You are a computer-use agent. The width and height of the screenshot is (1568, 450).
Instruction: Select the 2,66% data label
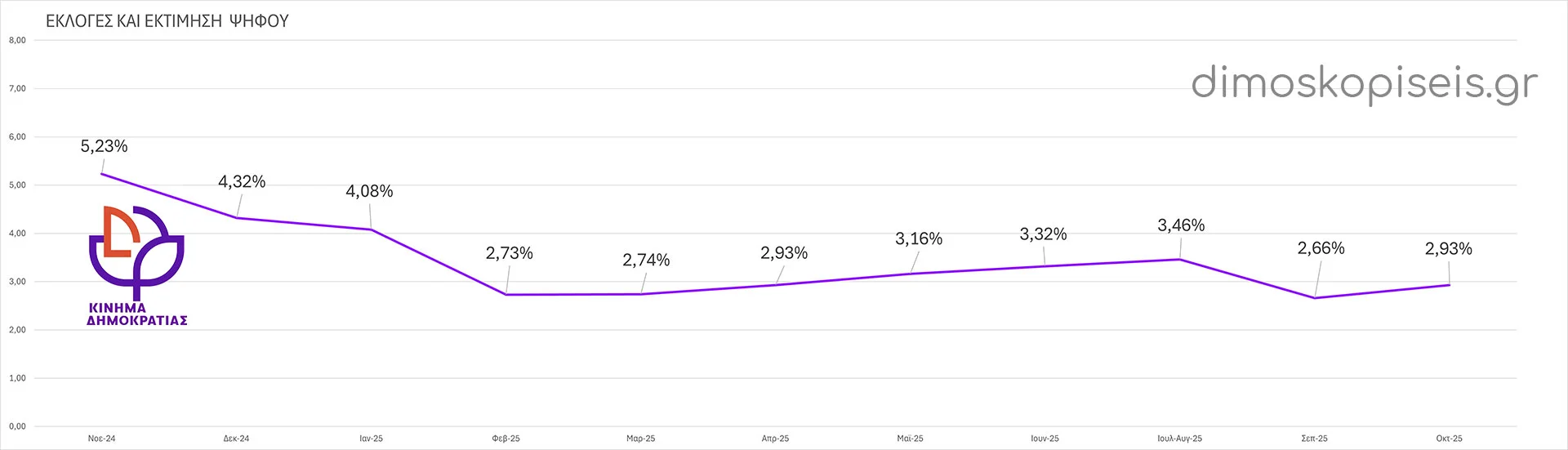click(x=1321, y=248)
